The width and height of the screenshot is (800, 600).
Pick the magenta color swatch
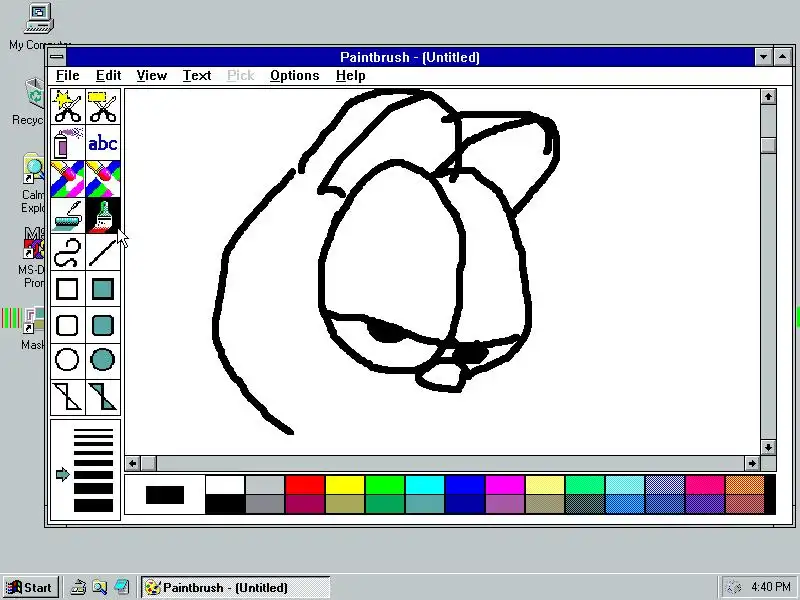coord(505,485)
